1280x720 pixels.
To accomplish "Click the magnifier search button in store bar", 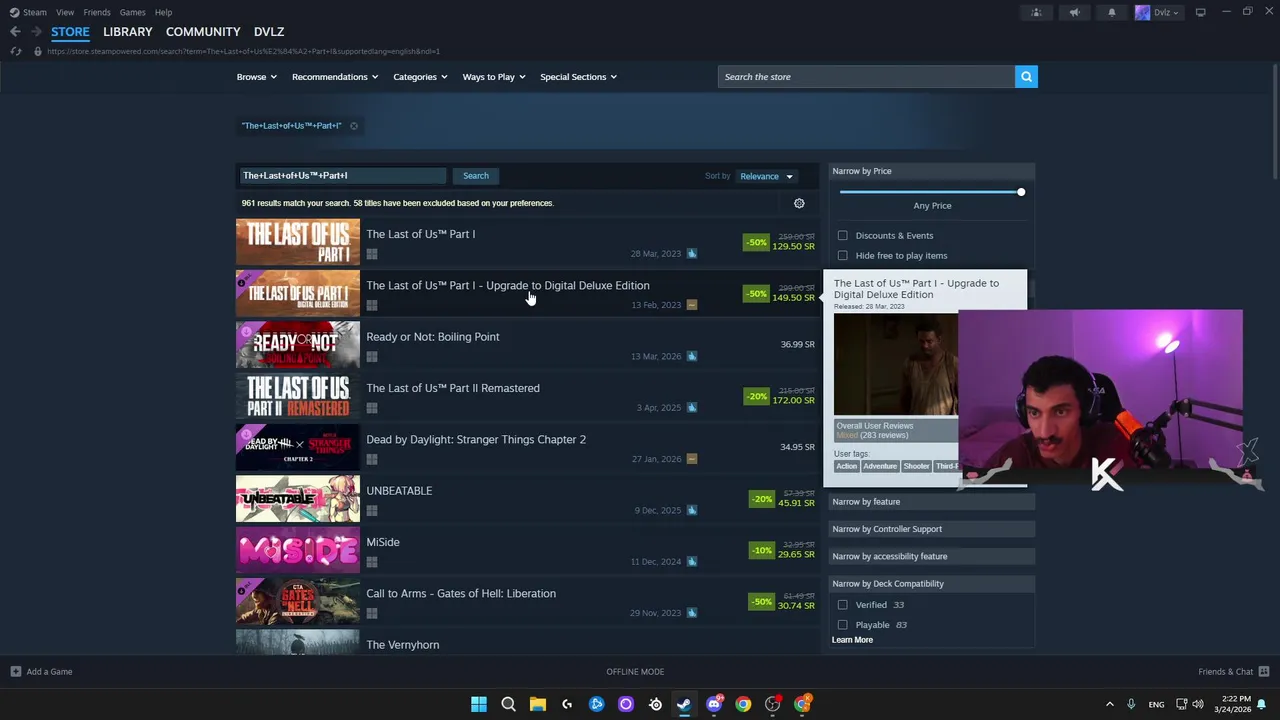I will 1026,77.
